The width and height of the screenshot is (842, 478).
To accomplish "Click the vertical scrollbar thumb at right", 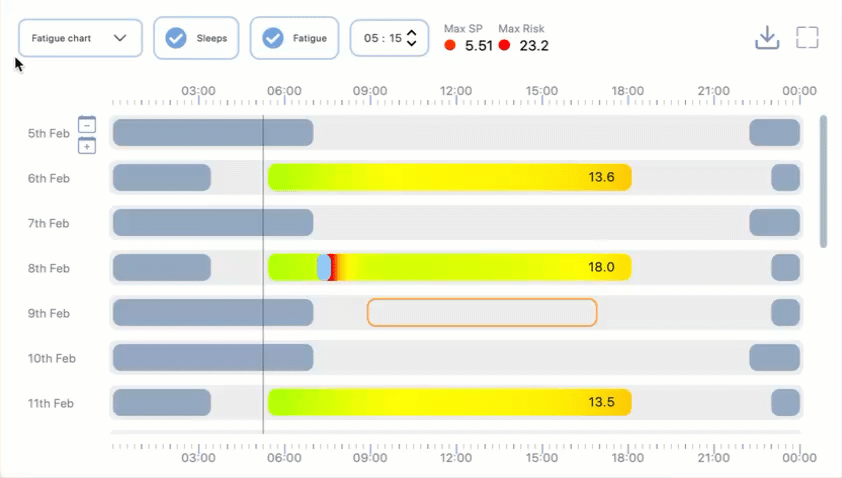I will (x=823, y=182).
